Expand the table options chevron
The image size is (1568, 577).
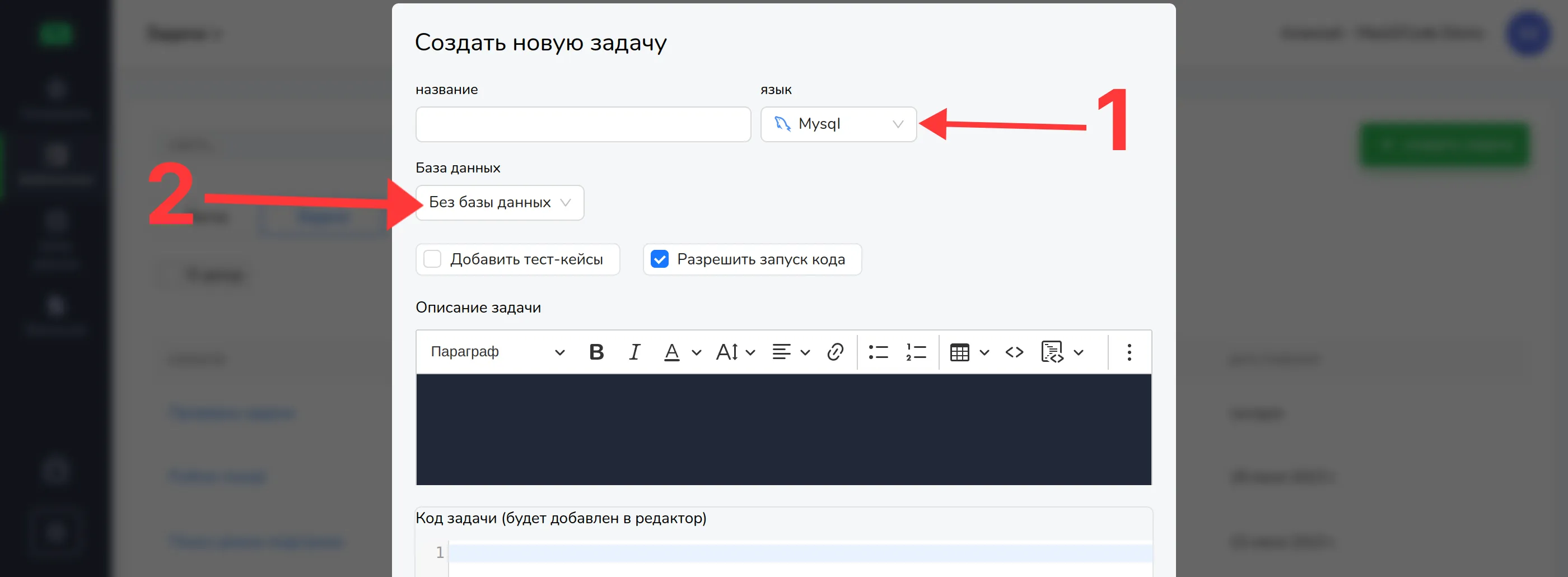click(x=984, y=352)
